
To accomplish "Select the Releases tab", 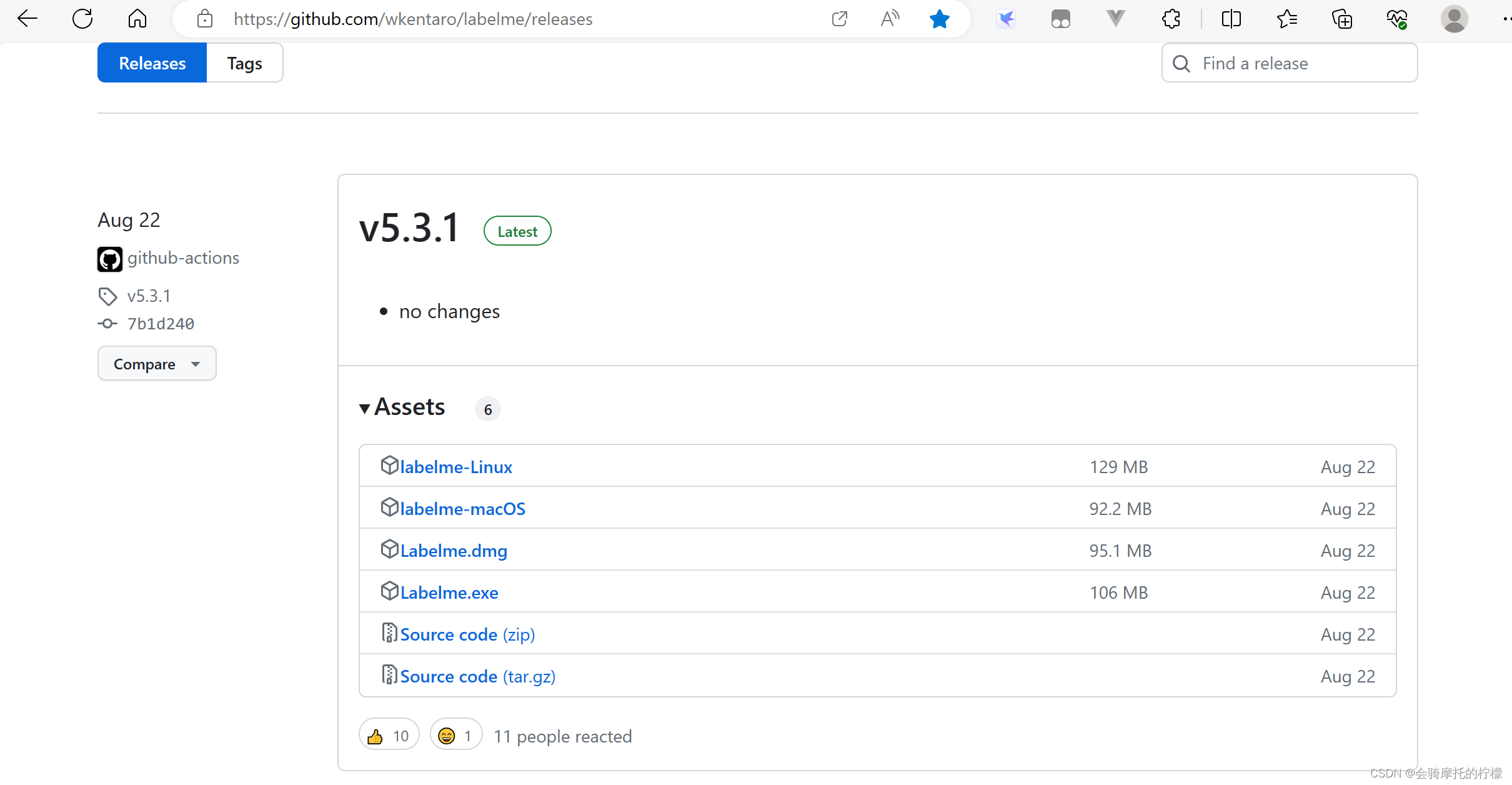I will [x=152, y=63].
